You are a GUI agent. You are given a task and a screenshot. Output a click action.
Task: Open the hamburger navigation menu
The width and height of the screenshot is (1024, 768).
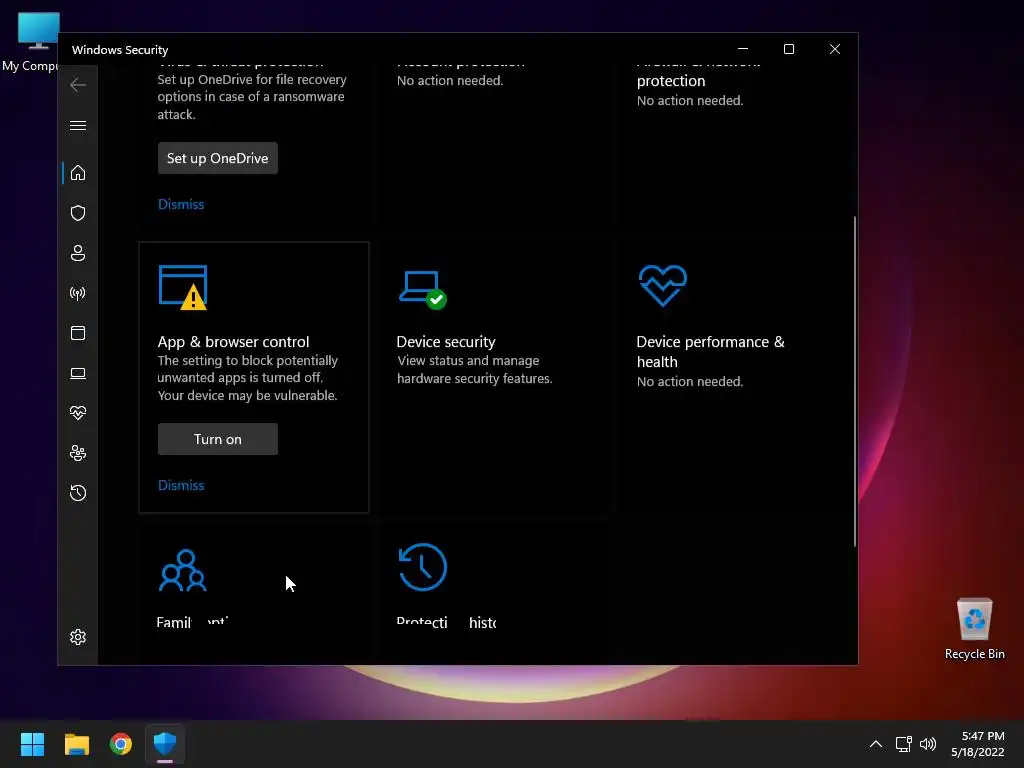(x=78, y=125)
